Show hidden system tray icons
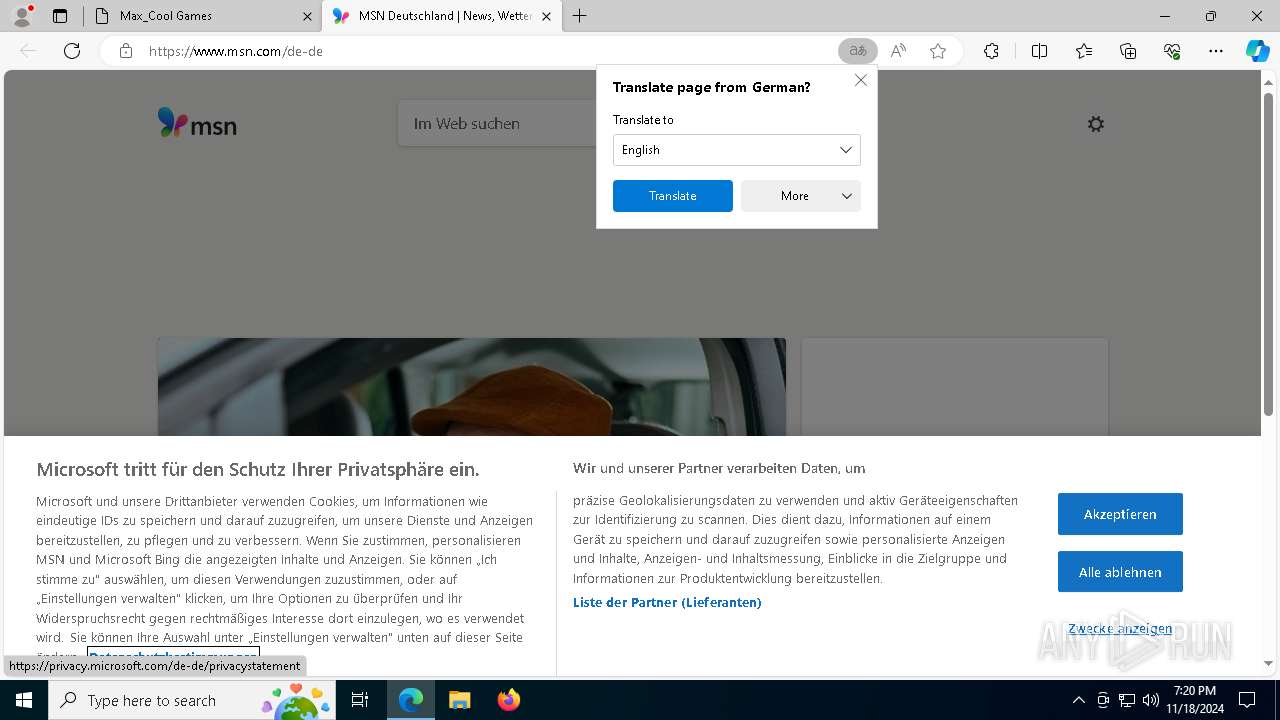 (1078, 700)
